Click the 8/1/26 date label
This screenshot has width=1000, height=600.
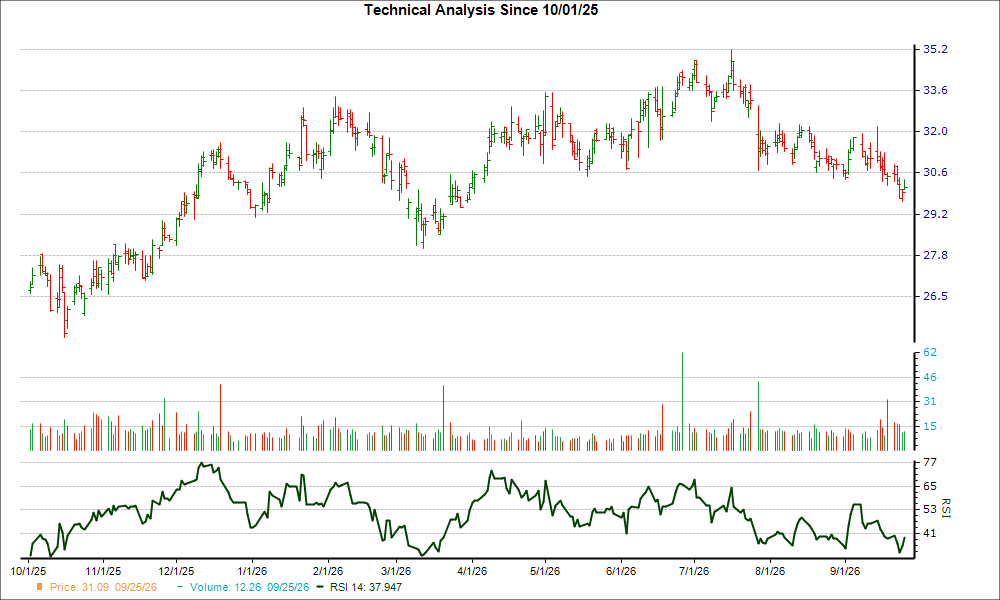[x=770, y=571]
